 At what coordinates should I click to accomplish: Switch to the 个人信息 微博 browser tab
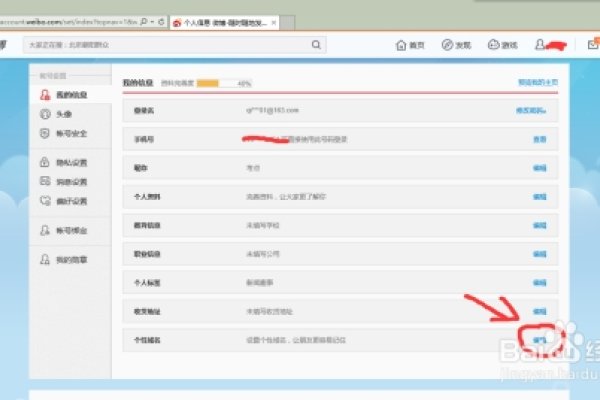click(x=224, y=23)
